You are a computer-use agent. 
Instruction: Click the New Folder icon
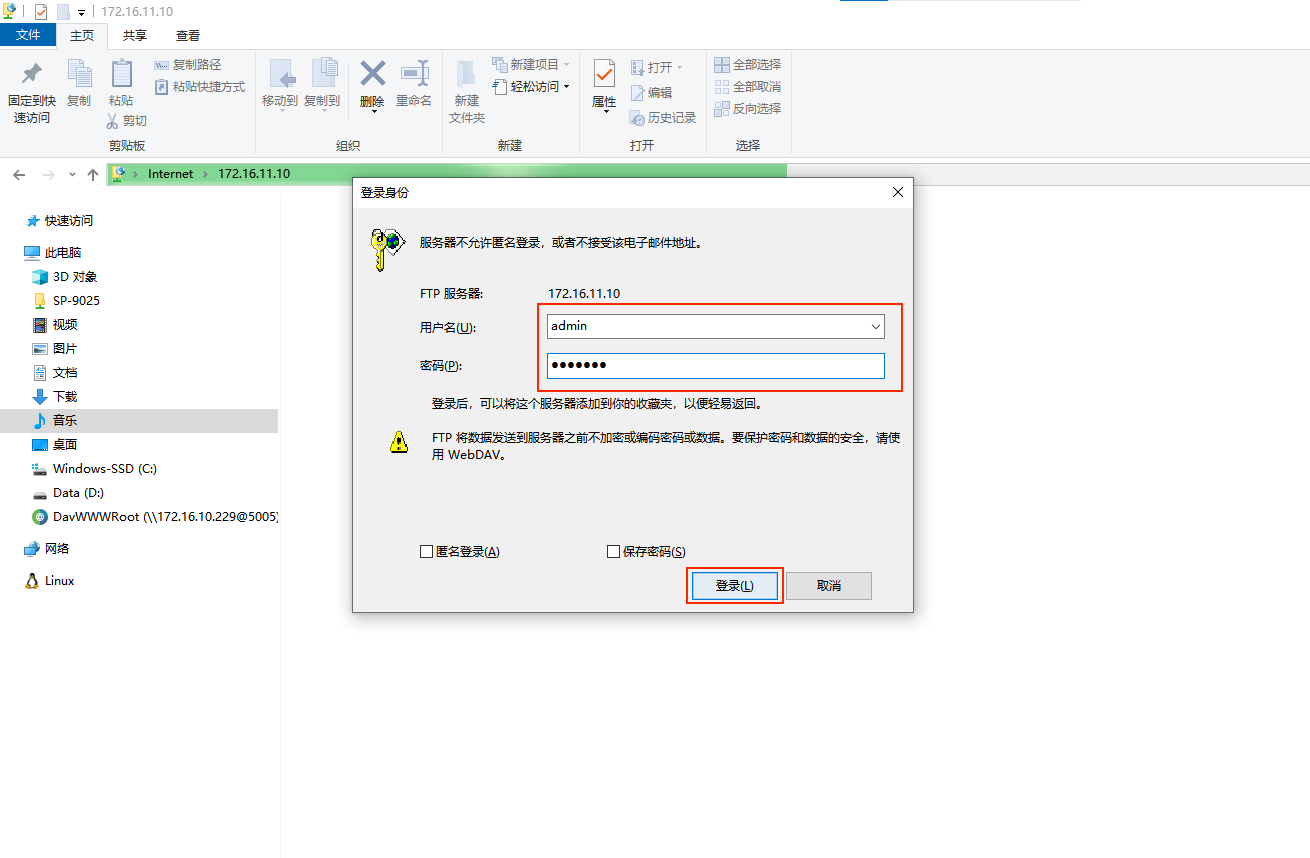[x=466, y=75]
